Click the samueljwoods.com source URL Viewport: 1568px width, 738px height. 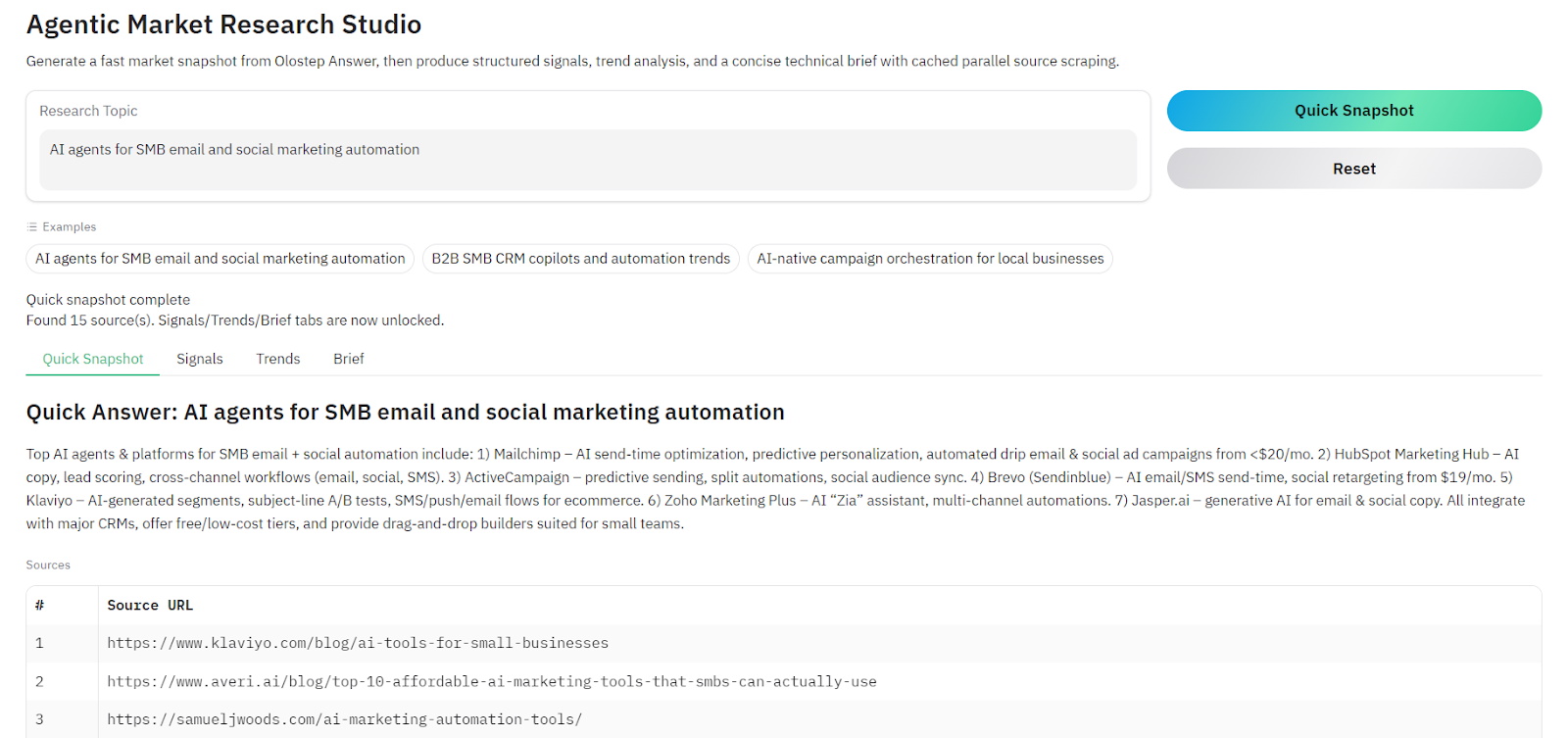344,719
